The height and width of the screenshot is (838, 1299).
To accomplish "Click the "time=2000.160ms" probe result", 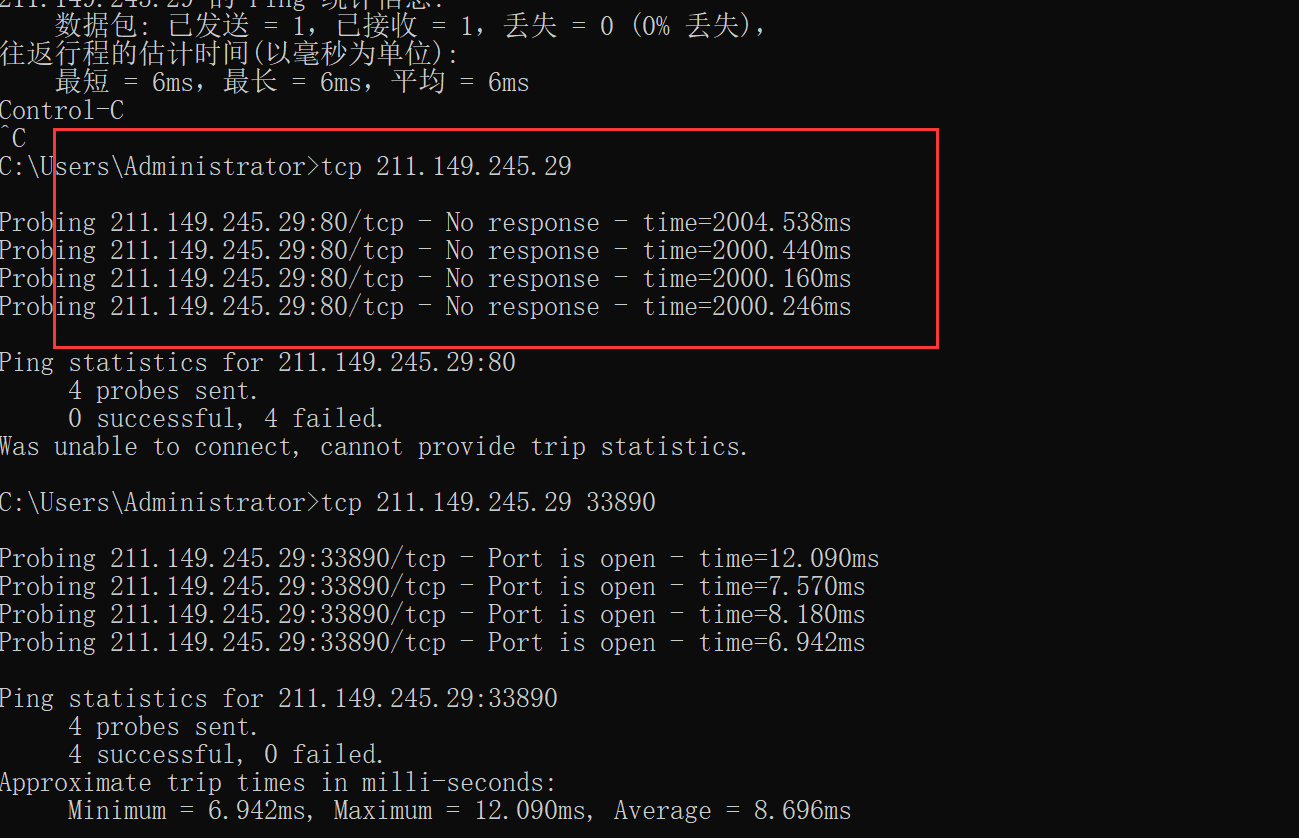I will point(747,279).
